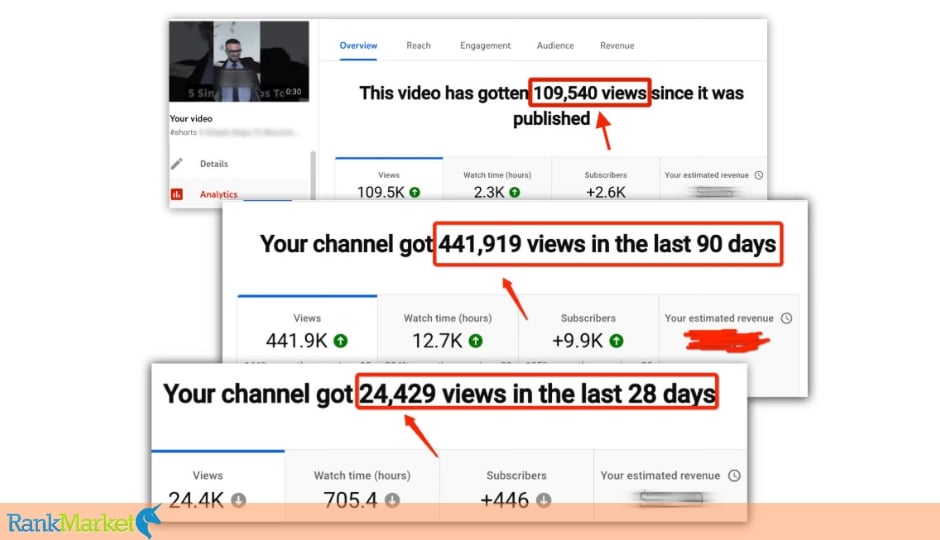
Task: Switch to the Reach tab
Action: pos(418,46)
